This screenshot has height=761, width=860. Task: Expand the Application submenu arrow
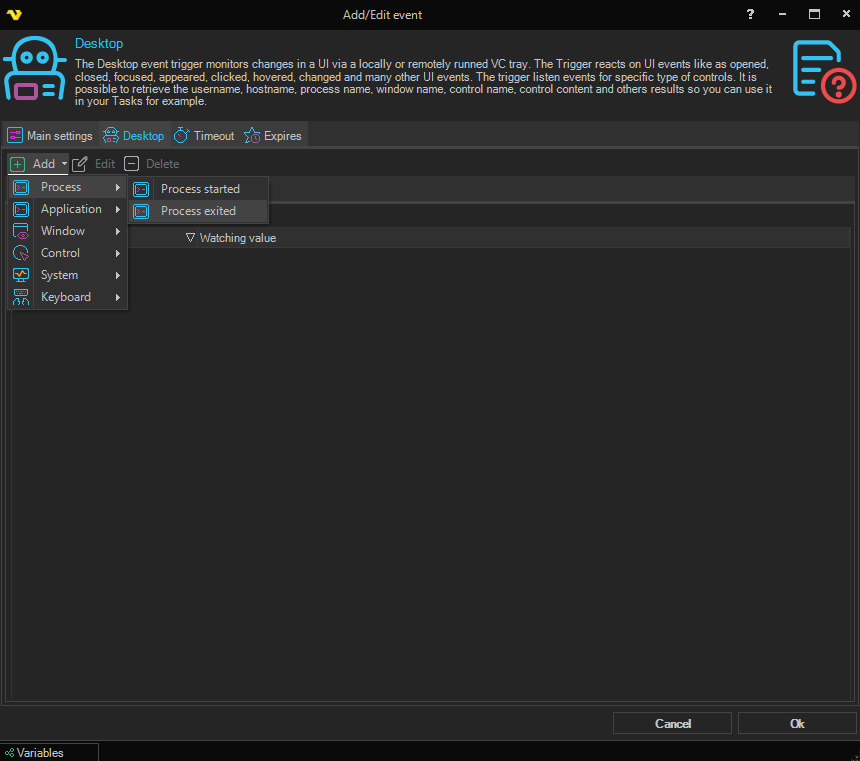pos(117,209)
